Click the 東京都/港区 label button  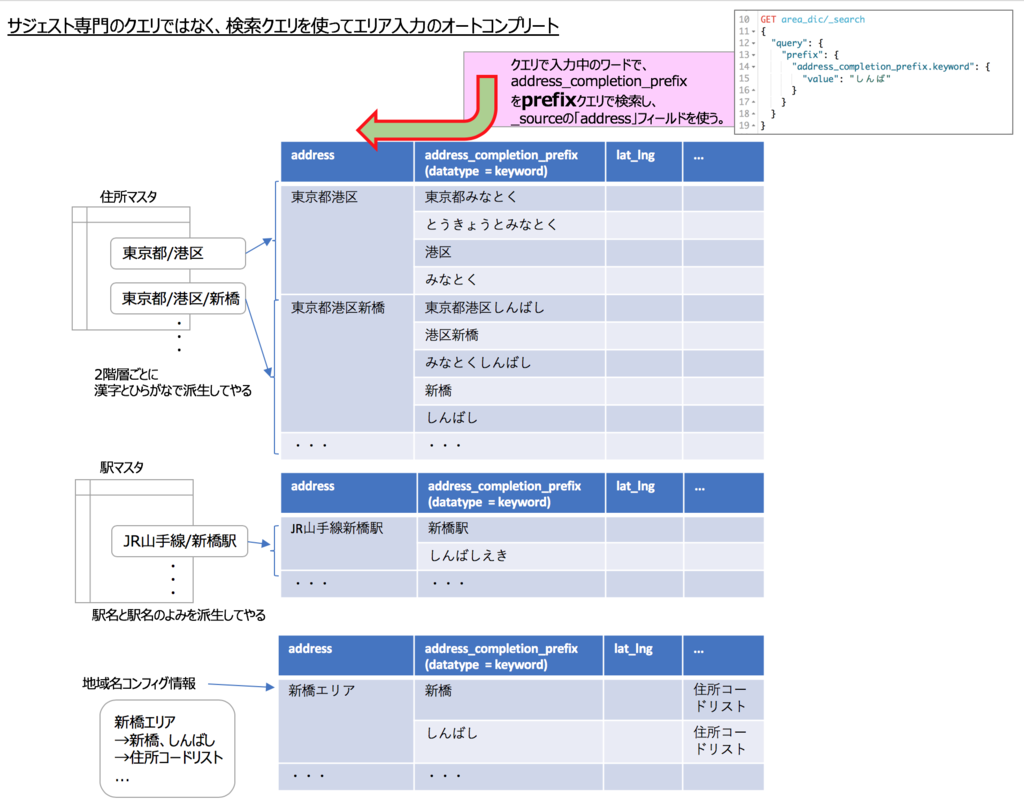(x=177, y=253)
